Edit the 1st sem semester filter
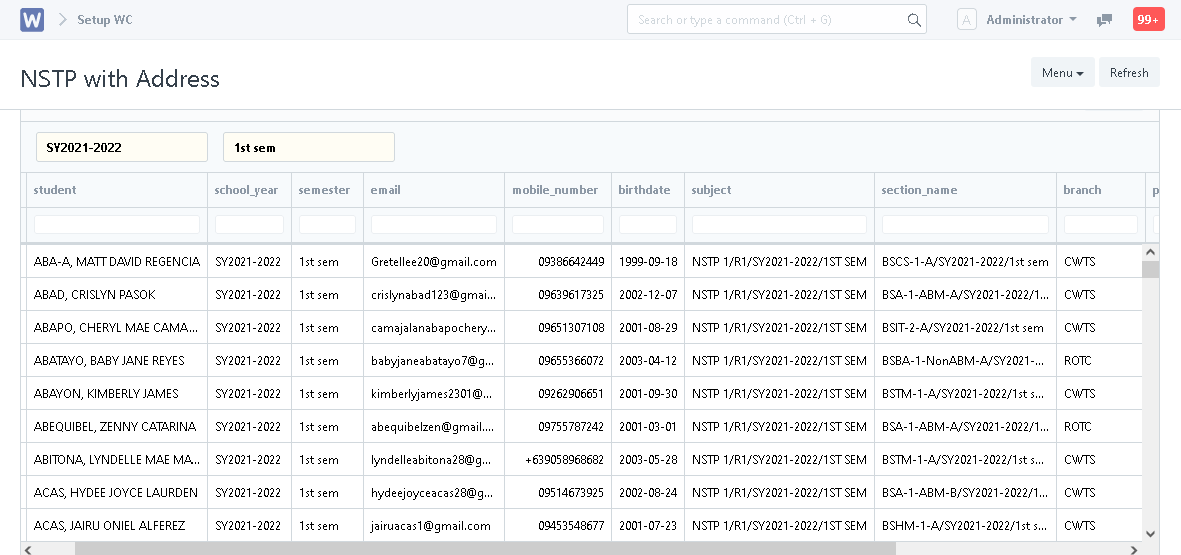This screenshot has width=1181, height=555. tap(309, 147)
